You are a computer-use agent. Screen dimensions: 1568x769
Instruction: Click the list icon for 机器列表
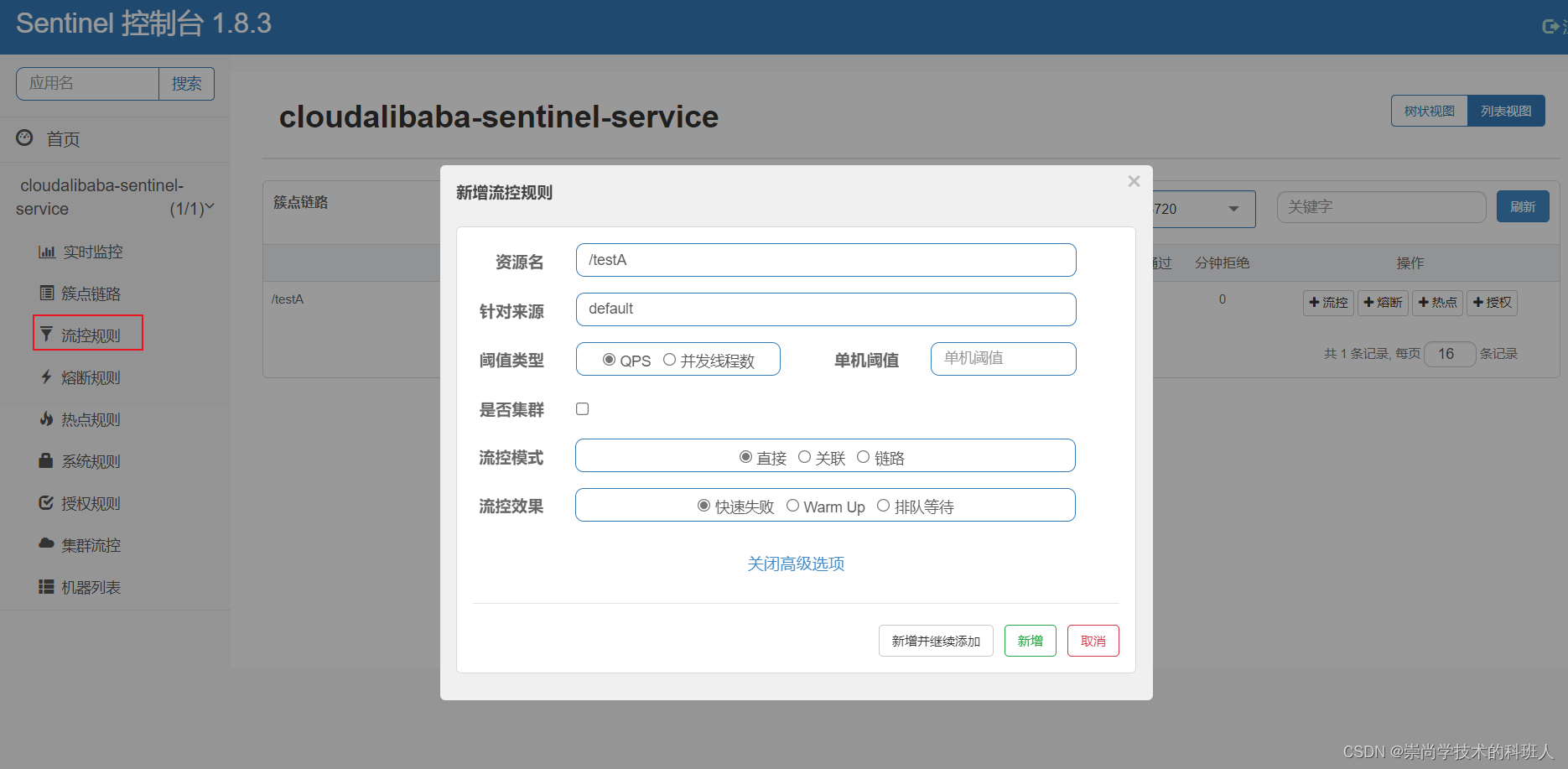(x=46, y=586)
